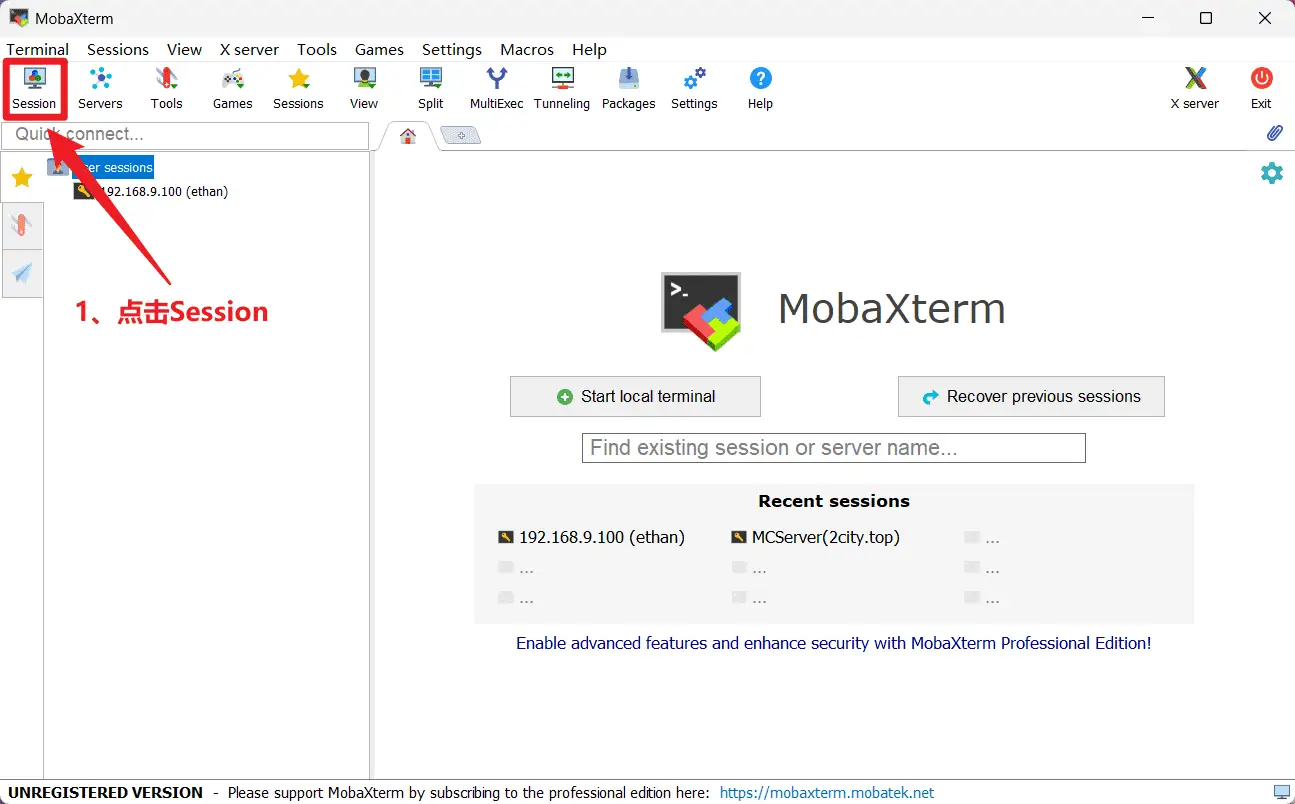Open the Macros paper-plane sidebar tab
The image size is (1295, 804).
coord(22,273)
